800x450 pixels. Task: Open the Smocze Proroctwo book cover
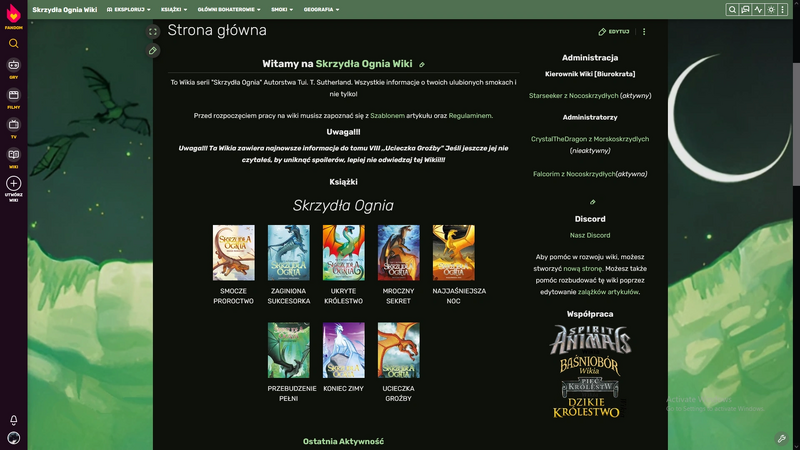233,253
